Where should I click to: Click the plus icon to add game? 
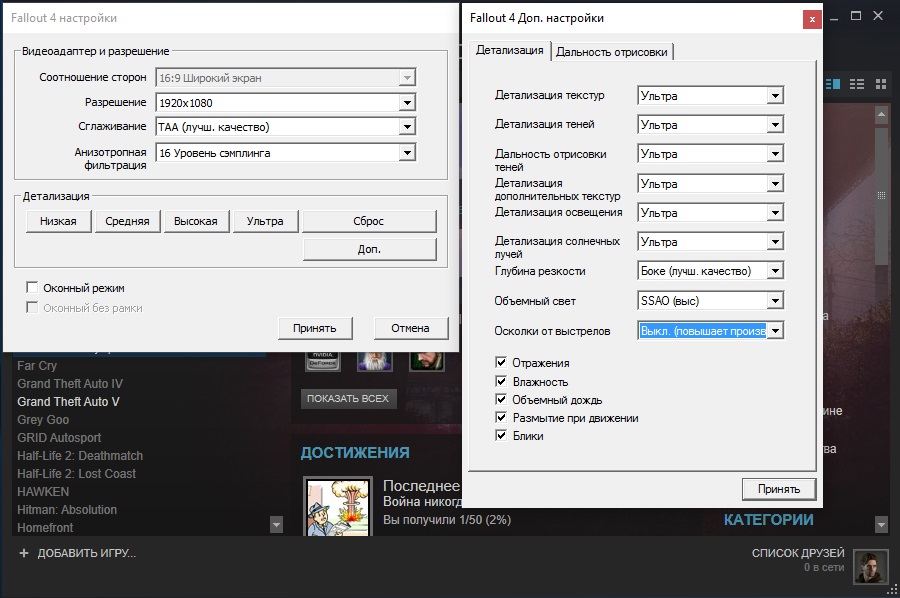(24, 553)
